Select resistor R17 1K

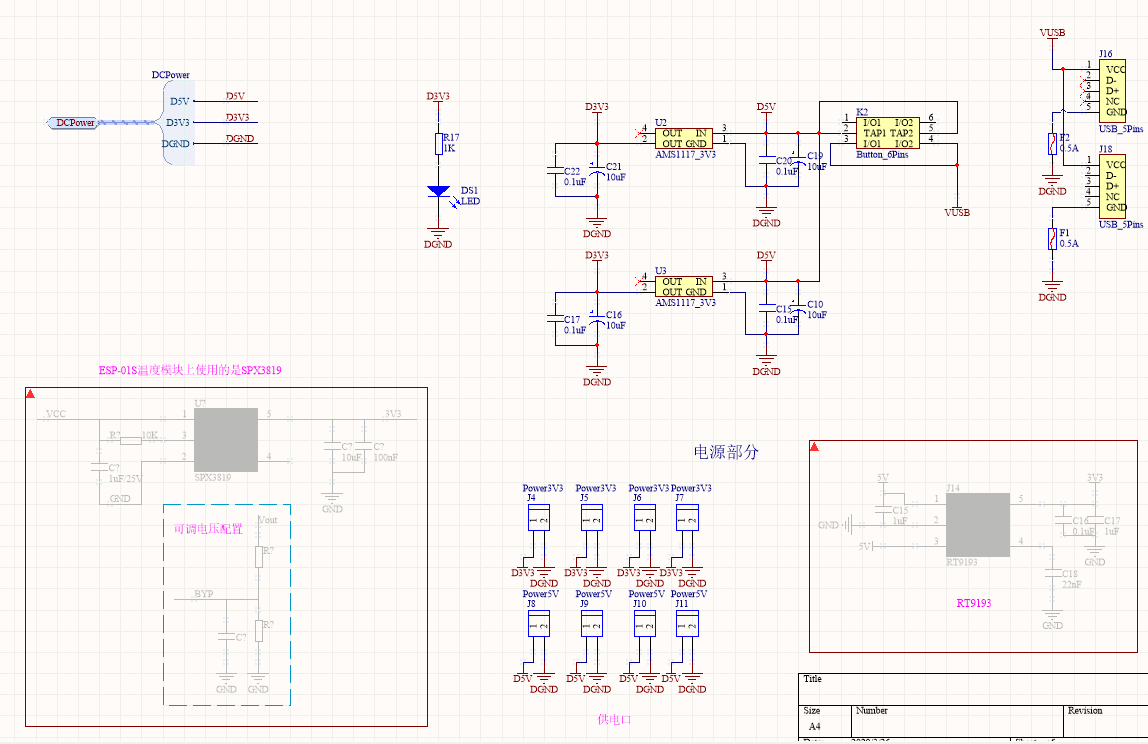[439, 144]
